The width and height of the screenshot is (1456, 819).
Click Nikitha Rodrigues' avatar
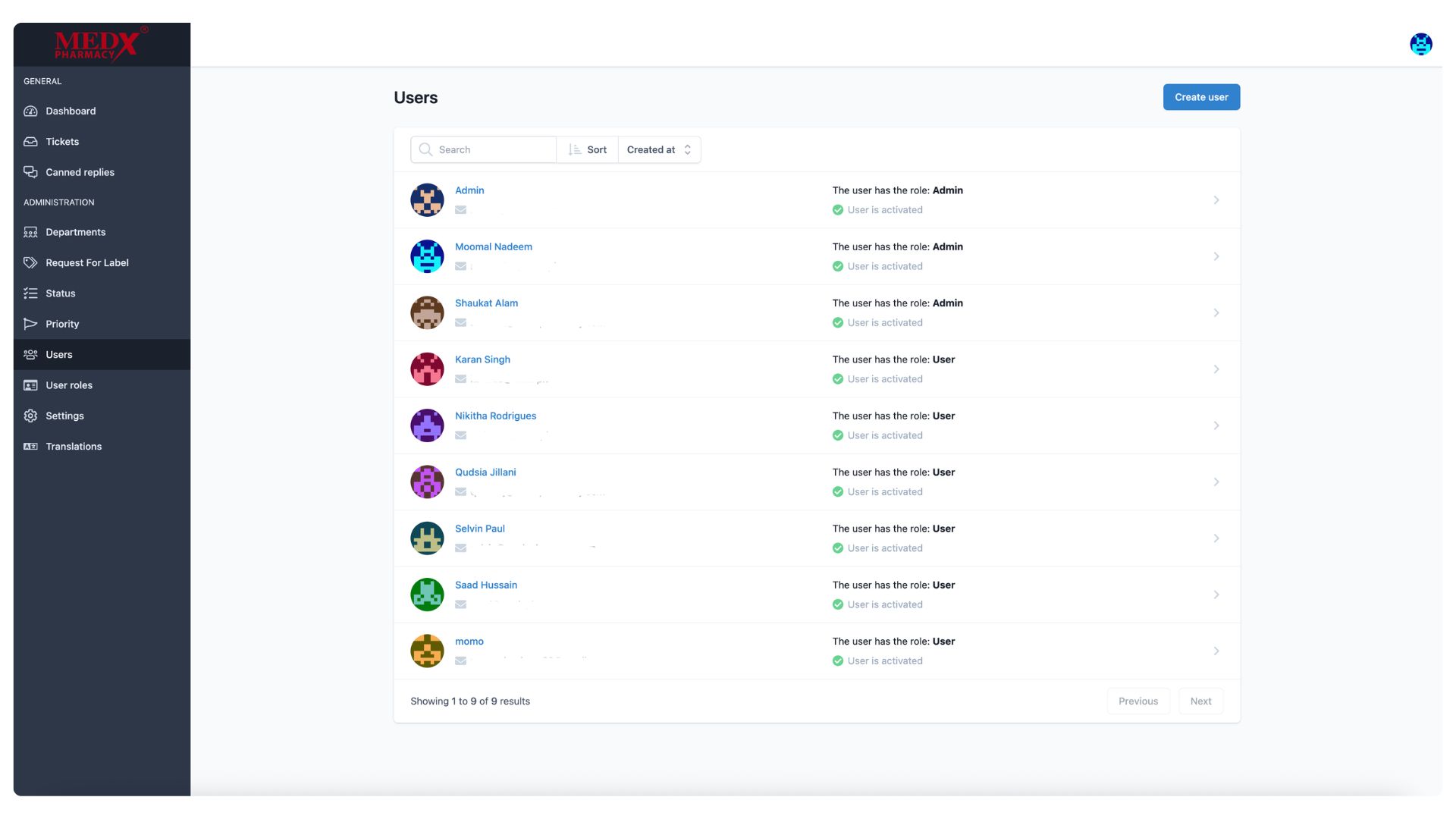click(x=427, y=425)
